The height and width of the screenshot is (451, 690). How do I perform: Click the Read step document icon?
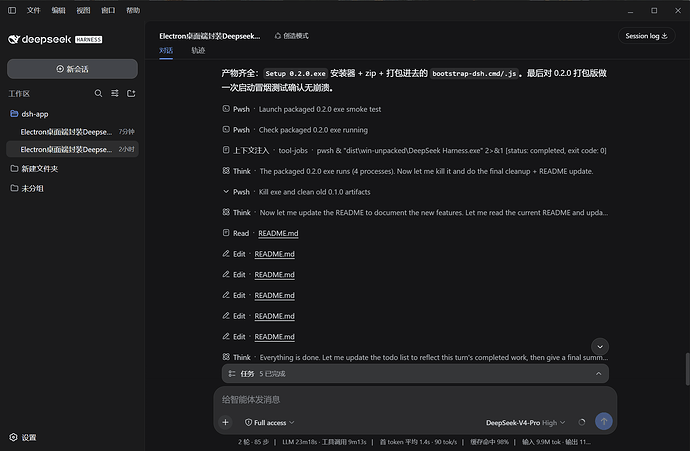226,233
